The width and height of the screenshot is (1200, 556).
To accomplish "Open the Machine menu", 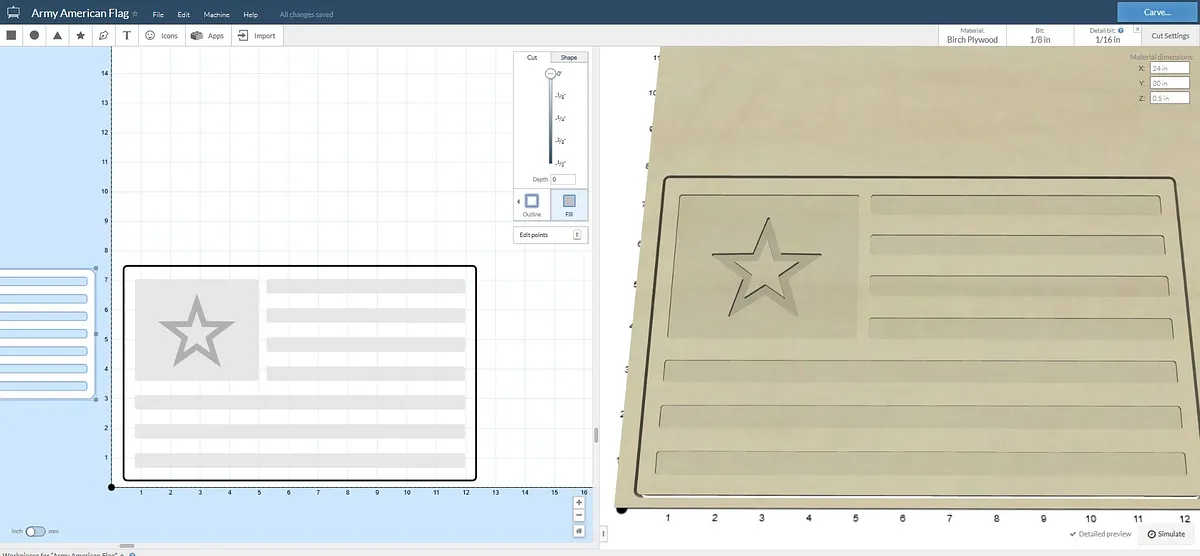I will [x=216, y=15].
